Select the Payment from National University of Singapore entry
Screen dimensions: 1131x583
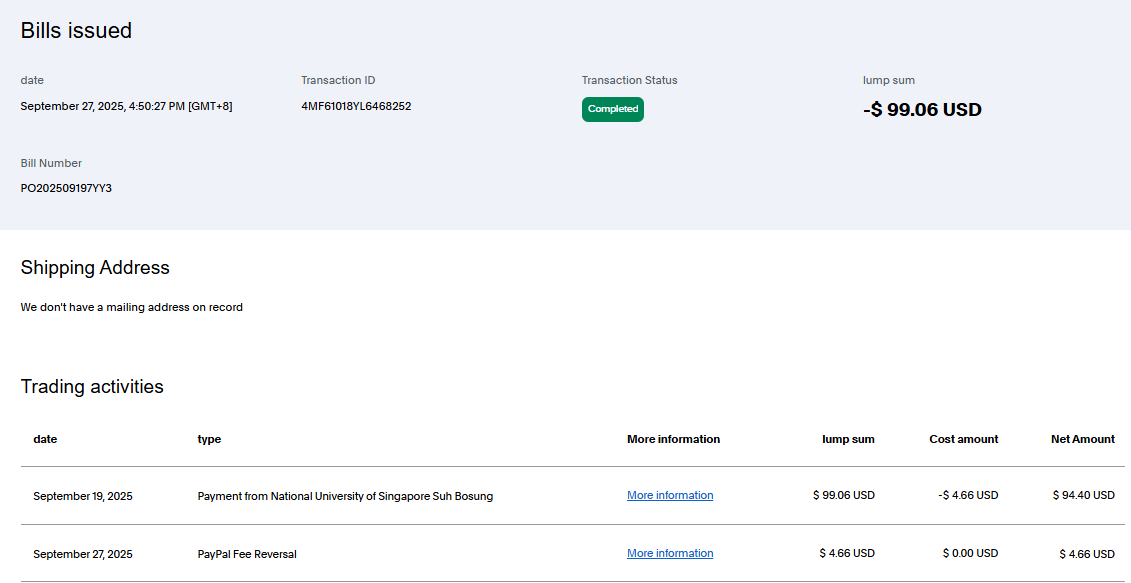tap(345, 496)
